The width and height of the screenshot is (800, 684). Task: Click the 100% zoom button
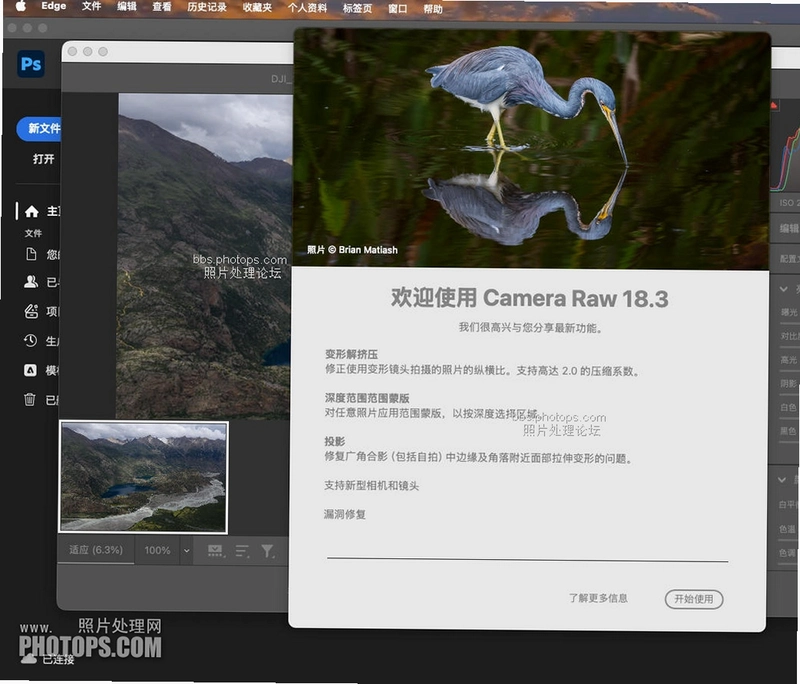point(157,550)
